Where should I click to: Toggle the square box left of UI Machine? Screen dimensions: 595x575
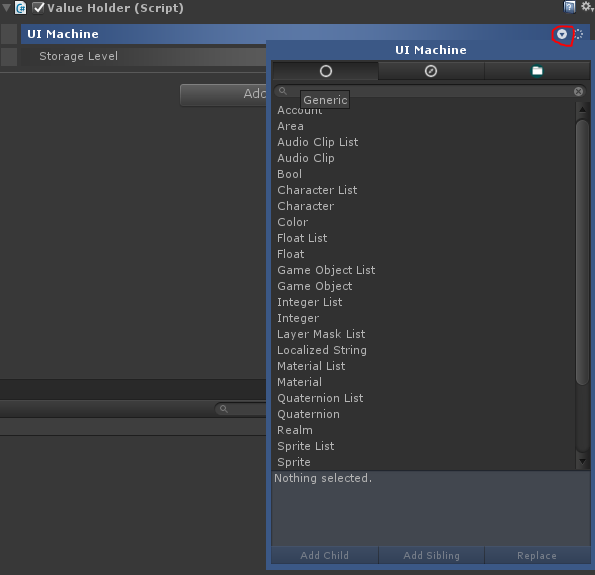click(x=9, y=34)
